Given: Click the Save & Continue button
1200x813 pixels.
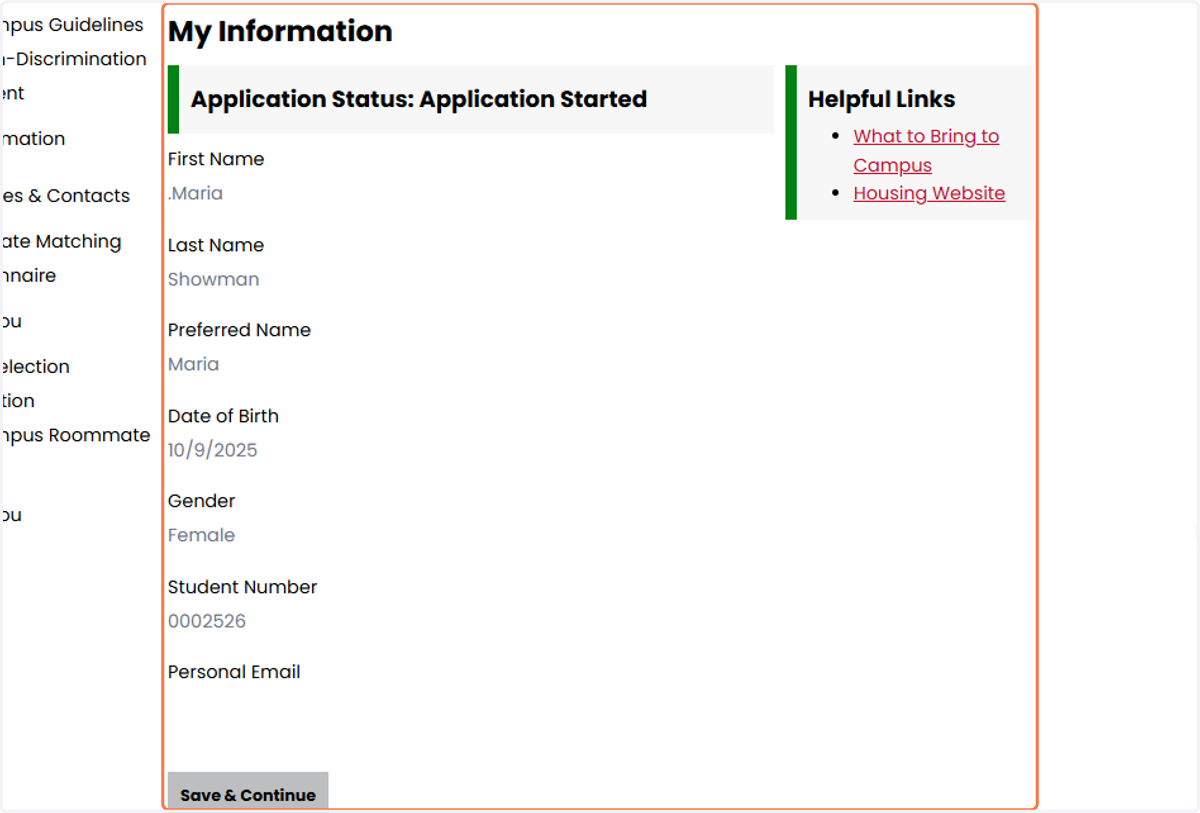Looking at the screenshot, I should pyautogui.click(x=248, y=791).
